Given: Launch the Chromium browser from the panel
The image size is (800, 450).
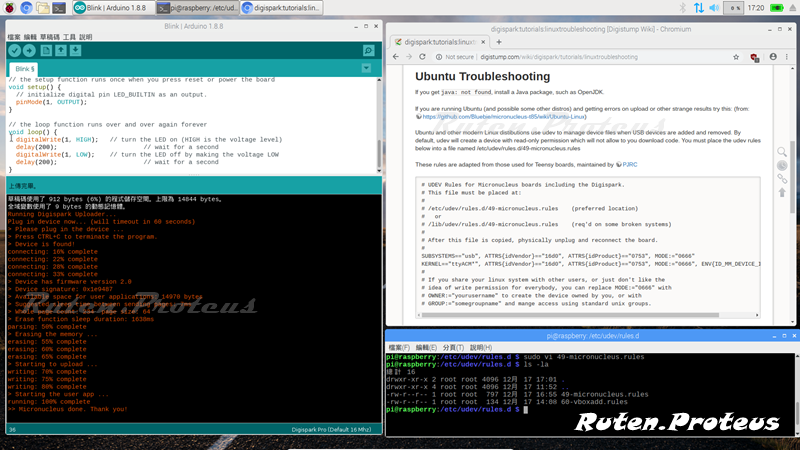Looking at the screenshot, I should (x=26, y=8).
